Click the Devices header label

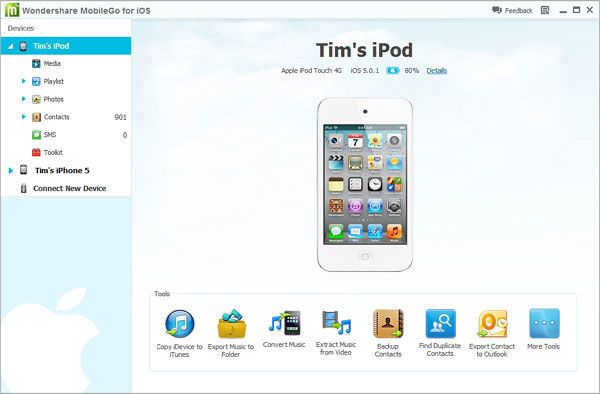21,28
